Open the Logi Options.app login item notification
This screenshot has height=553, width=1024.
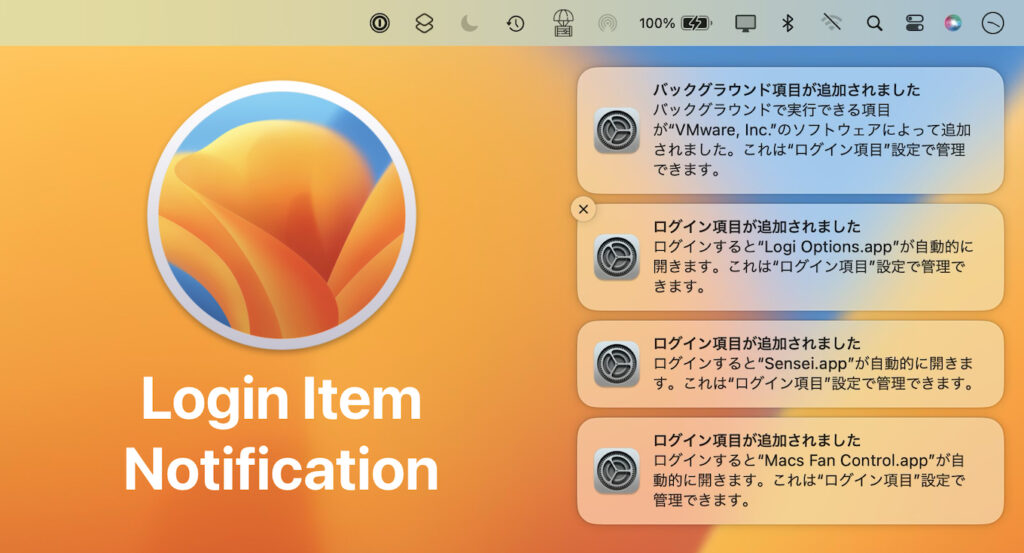(x=790, y=257)
